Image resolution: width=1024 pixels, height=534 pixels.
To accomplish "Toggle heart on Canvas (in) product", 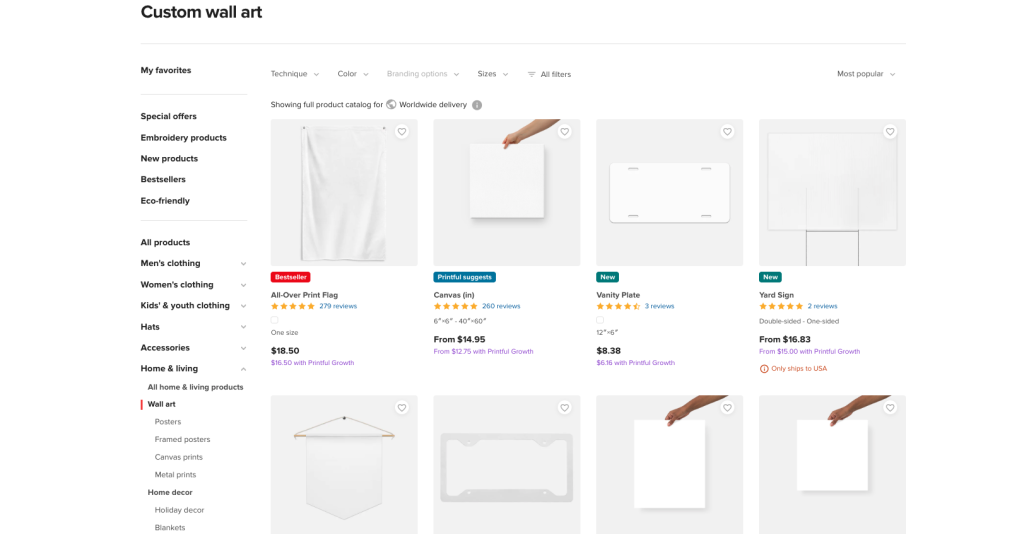I will [564, 132].
